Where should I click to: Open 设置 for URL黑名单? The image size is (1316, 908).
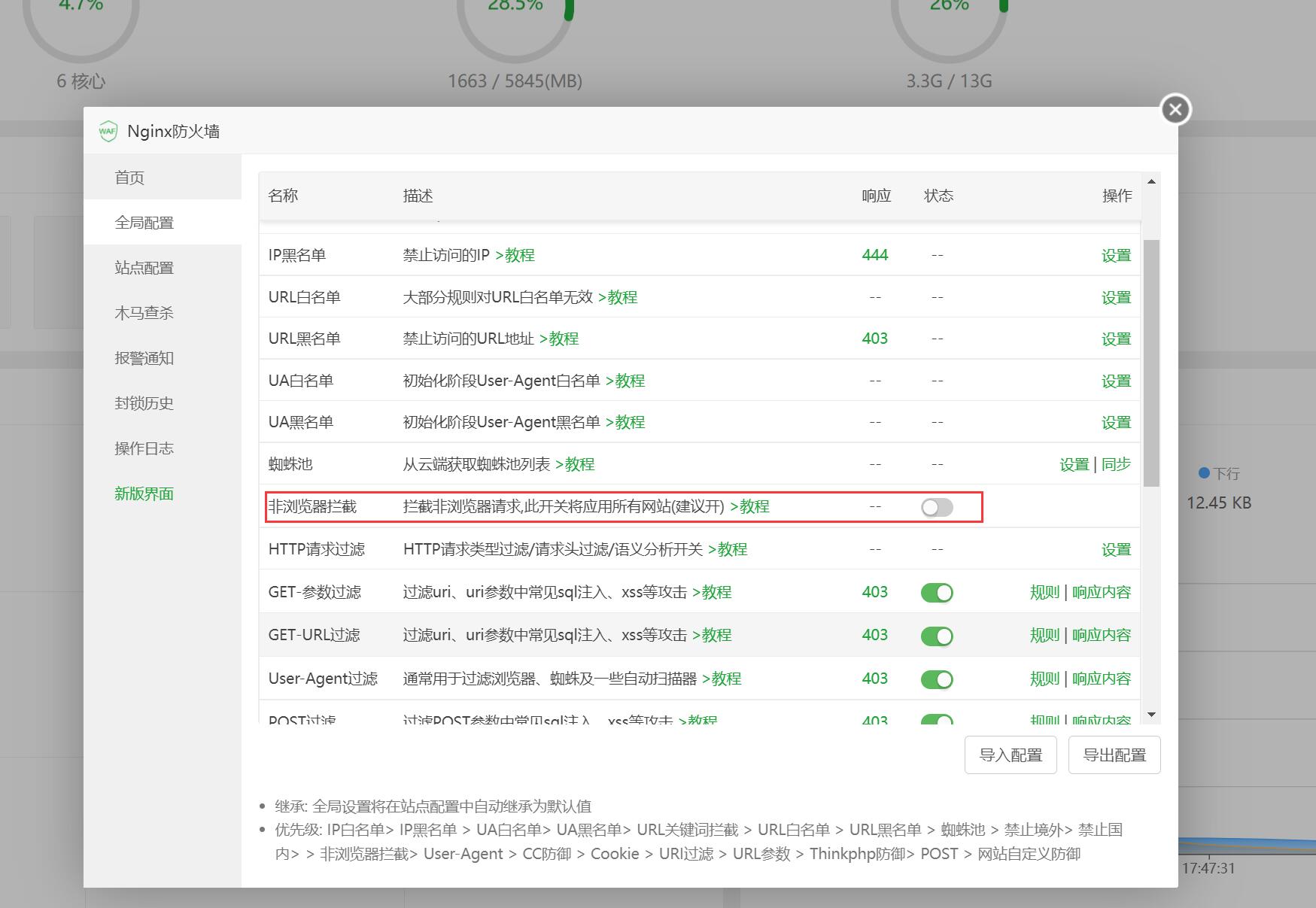coord(1116,339)
